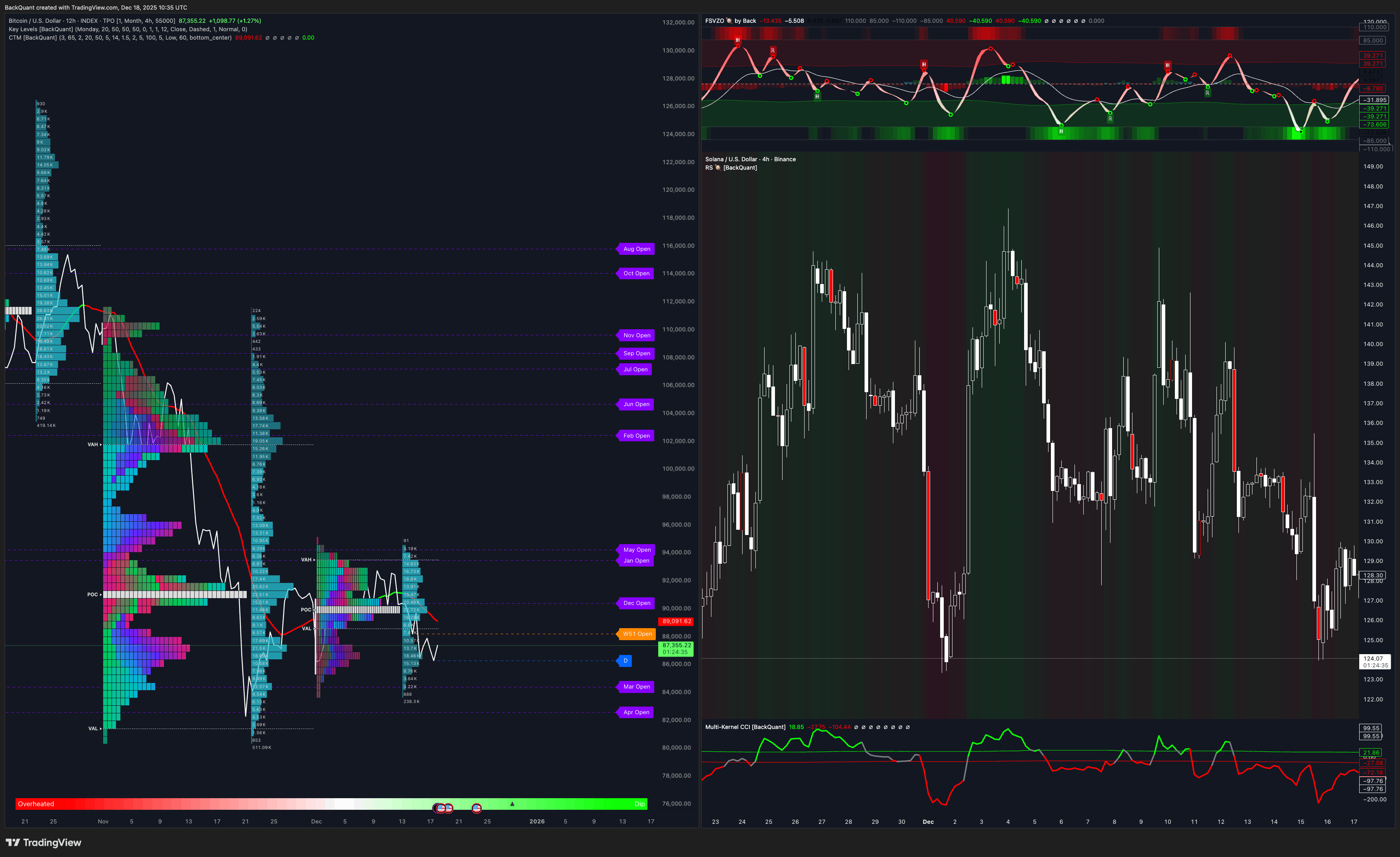Click the Saturn emoji beside the FSVZO title
The width and height of the screenshot is (1400, 857).
click(729, 21)
